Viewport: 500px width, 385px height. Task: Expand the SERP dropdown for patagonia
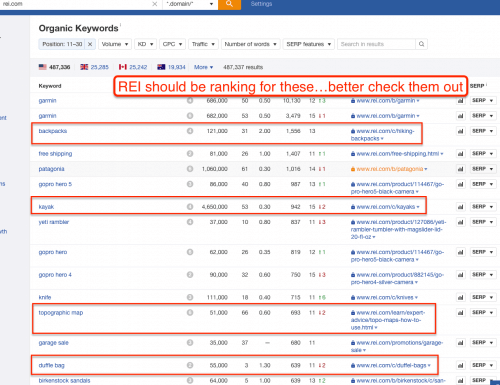pyautogui.click(x=483, y=169)
